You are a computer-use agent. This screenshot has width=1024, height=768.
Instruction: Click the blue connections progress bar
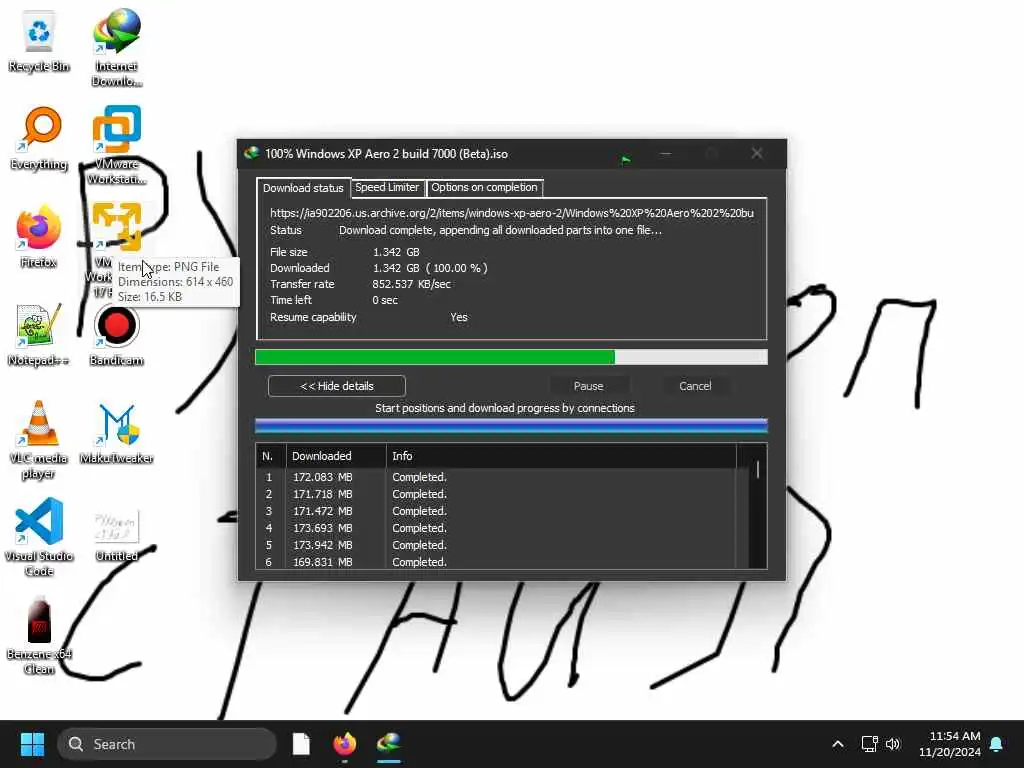click(511, 426)
